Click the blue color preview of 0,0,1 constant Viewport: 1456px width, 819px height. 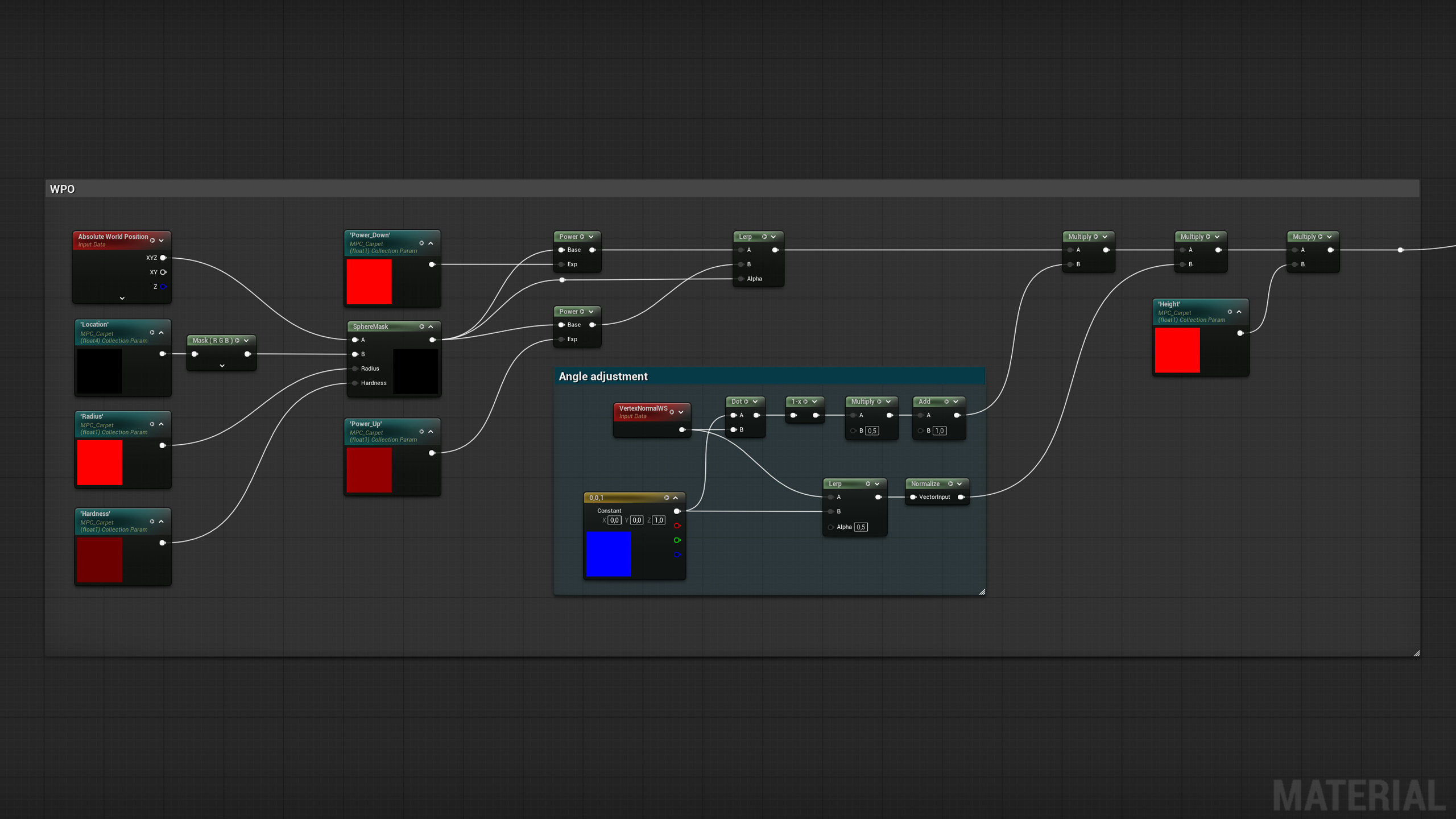click(609, 554)
